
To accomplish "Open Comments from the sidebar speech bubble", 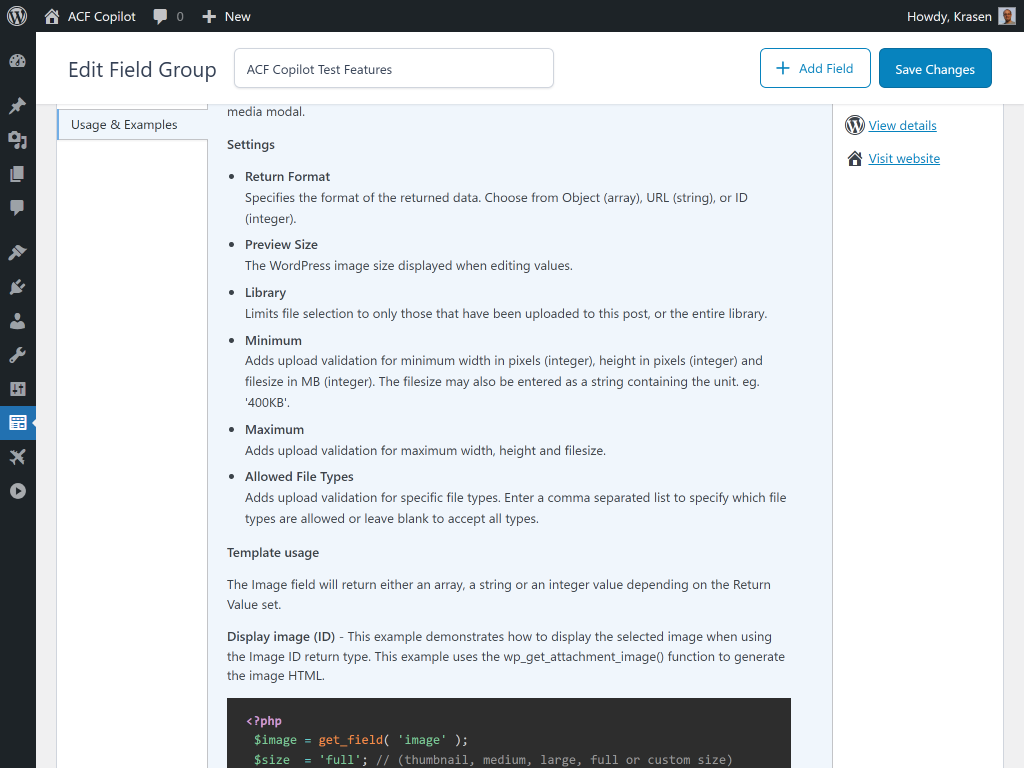I will click(17, 208).
